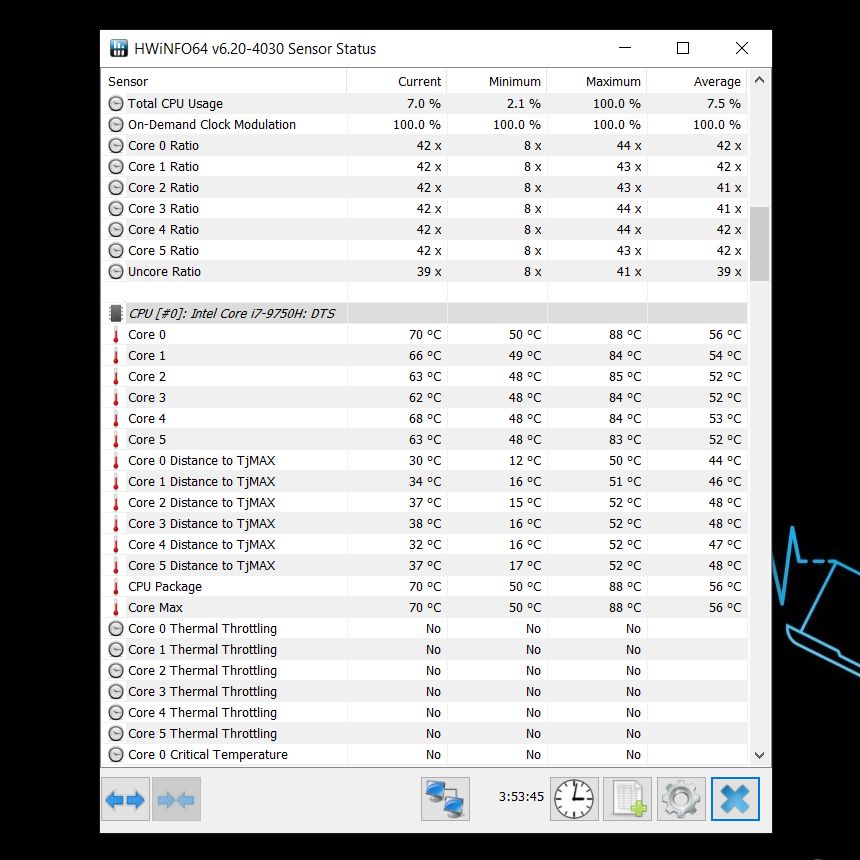This screenshot has width=860, height=860.
Task: Click the Core 0 Ratio row icon
Action: pos(116,146)
